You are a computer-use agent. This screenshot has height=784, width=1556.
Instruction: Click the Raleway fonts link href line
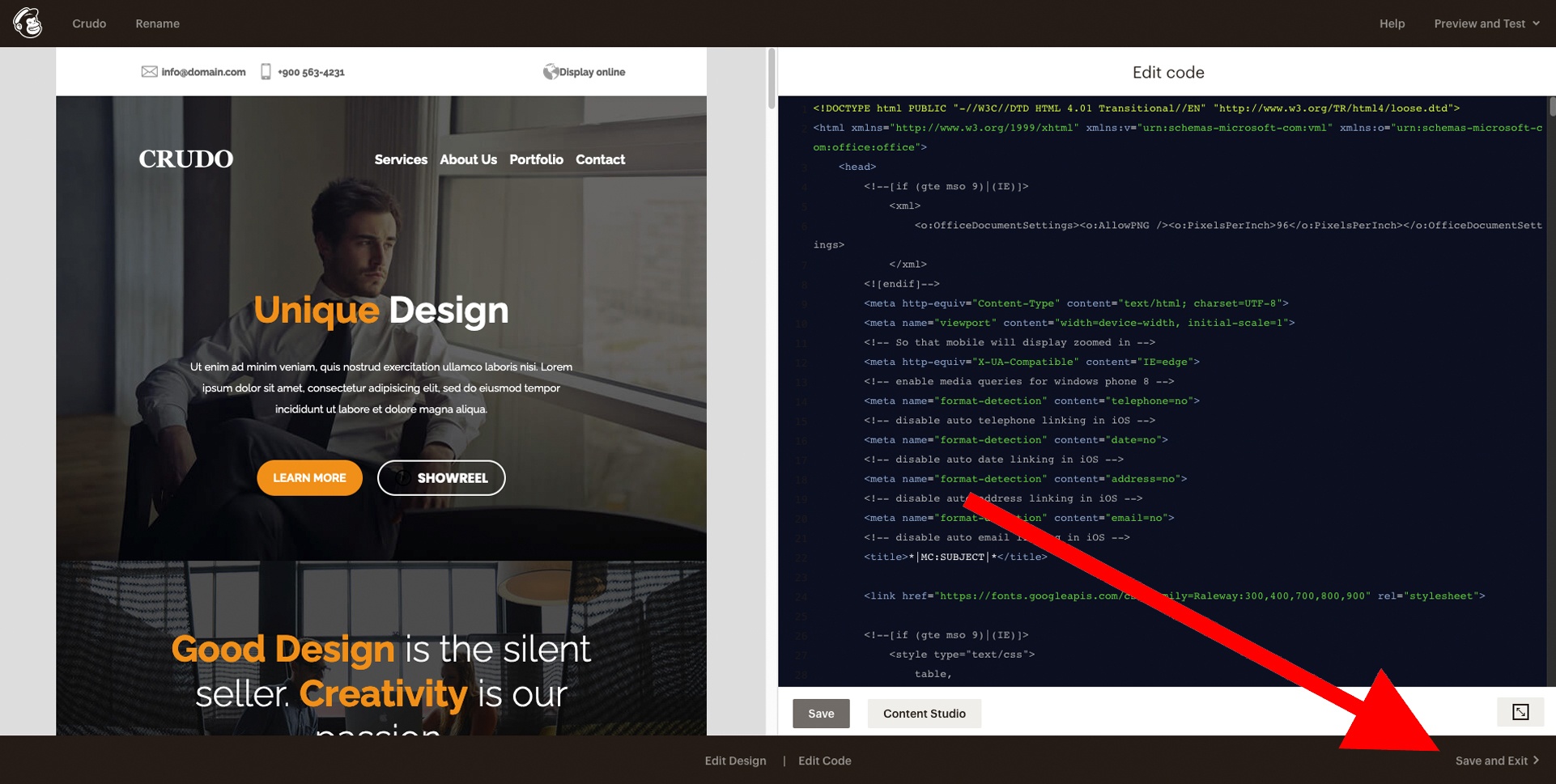click(1174, 595)
